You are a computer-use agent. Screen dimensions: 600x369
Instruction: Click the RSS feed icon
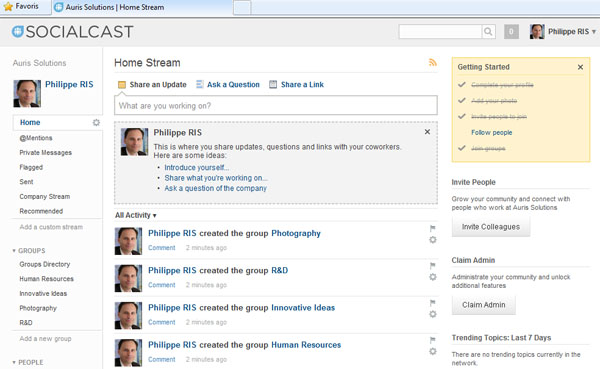pyautogui.click(x=432, y=62)
